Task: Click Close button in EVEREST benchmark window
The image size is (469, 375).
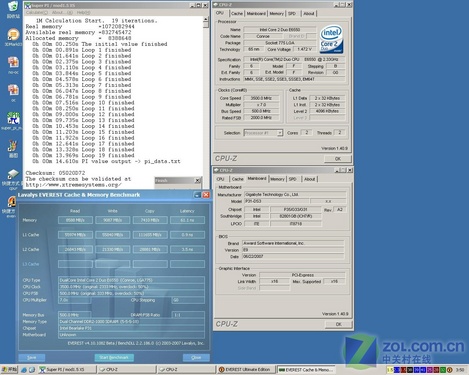Action: [196, 357]
